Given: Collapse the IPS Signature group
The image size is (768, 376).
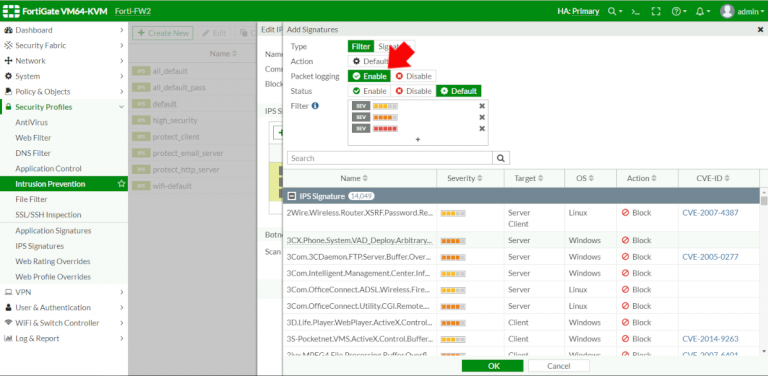Looking at the screenshot, I should (291, 196).
